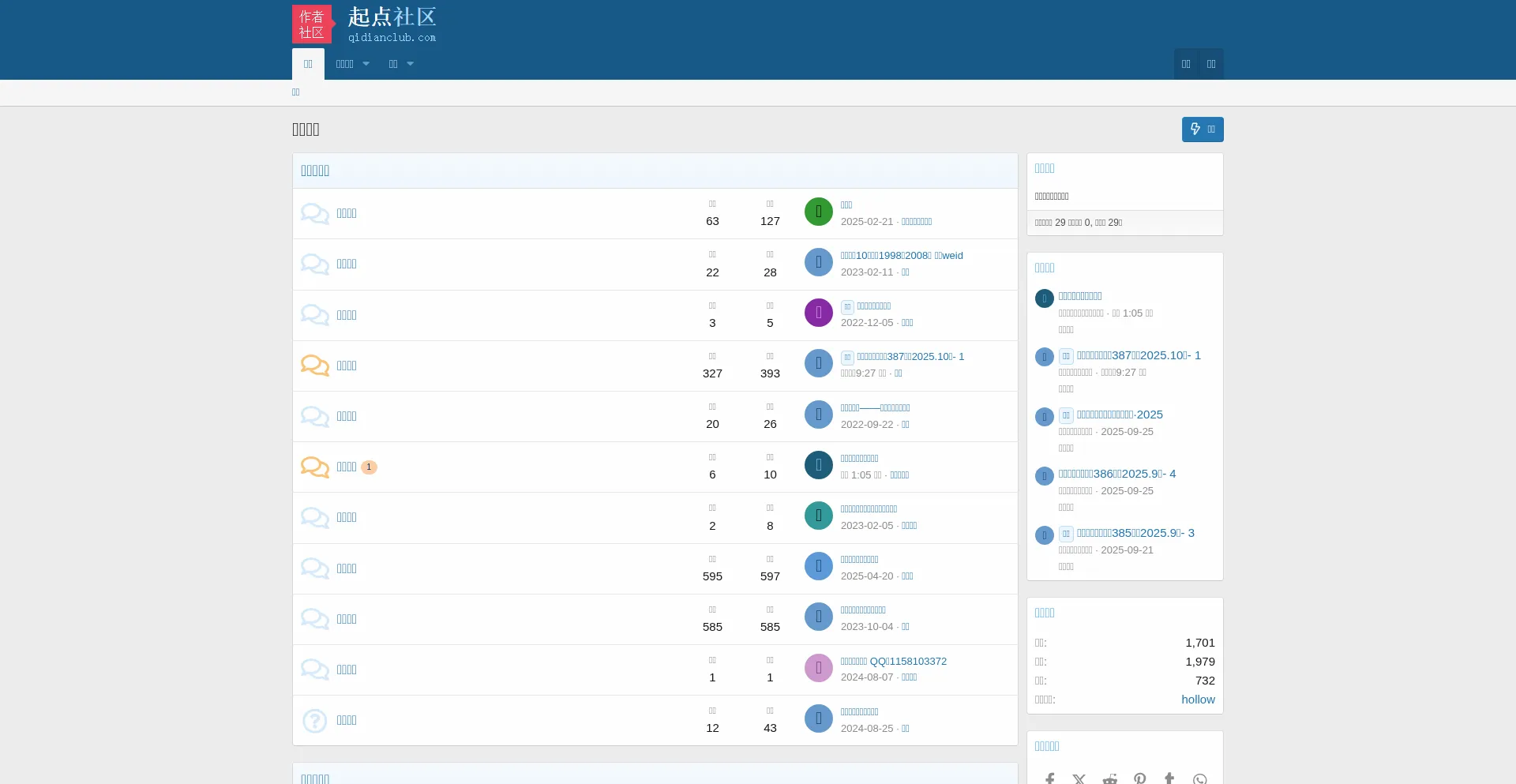Click orange chat bubble of 327-thread forum
Image resolution: width=1516 pixels, height=784 pixels.
tap(314, 366)
